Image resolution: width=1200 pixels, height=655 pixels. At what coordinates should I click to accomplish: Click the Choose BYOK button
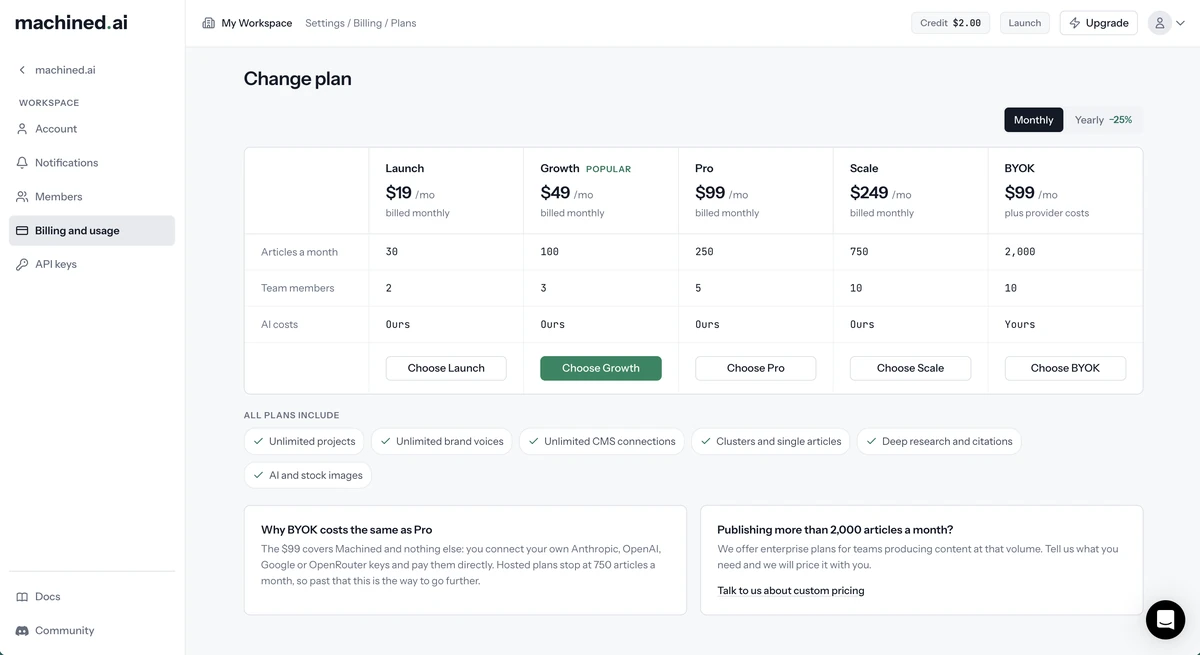point(1065,368)
